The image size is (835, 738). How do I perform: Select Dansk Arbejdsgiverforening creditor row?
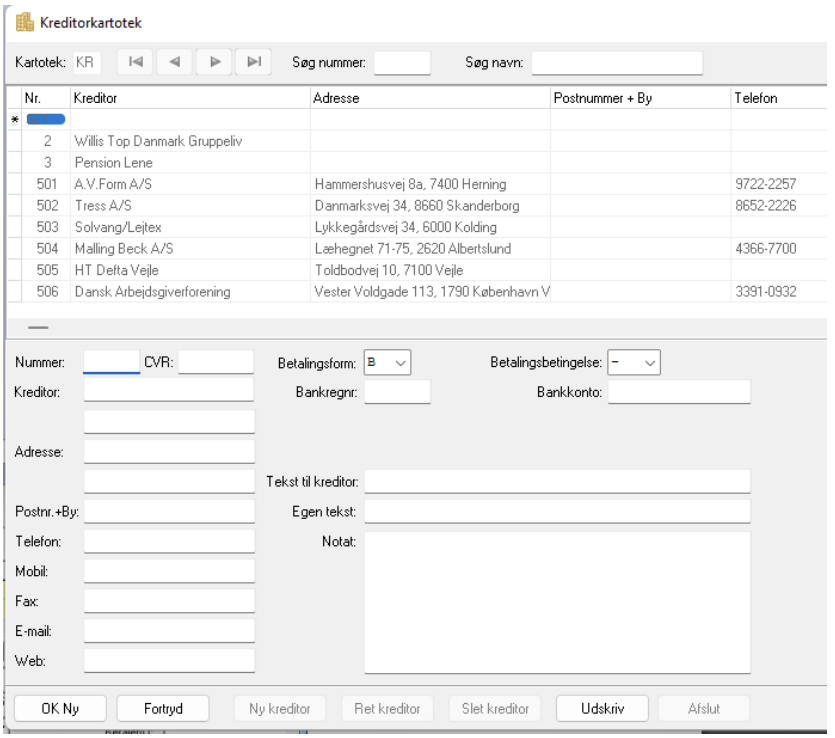click(418, 292)
